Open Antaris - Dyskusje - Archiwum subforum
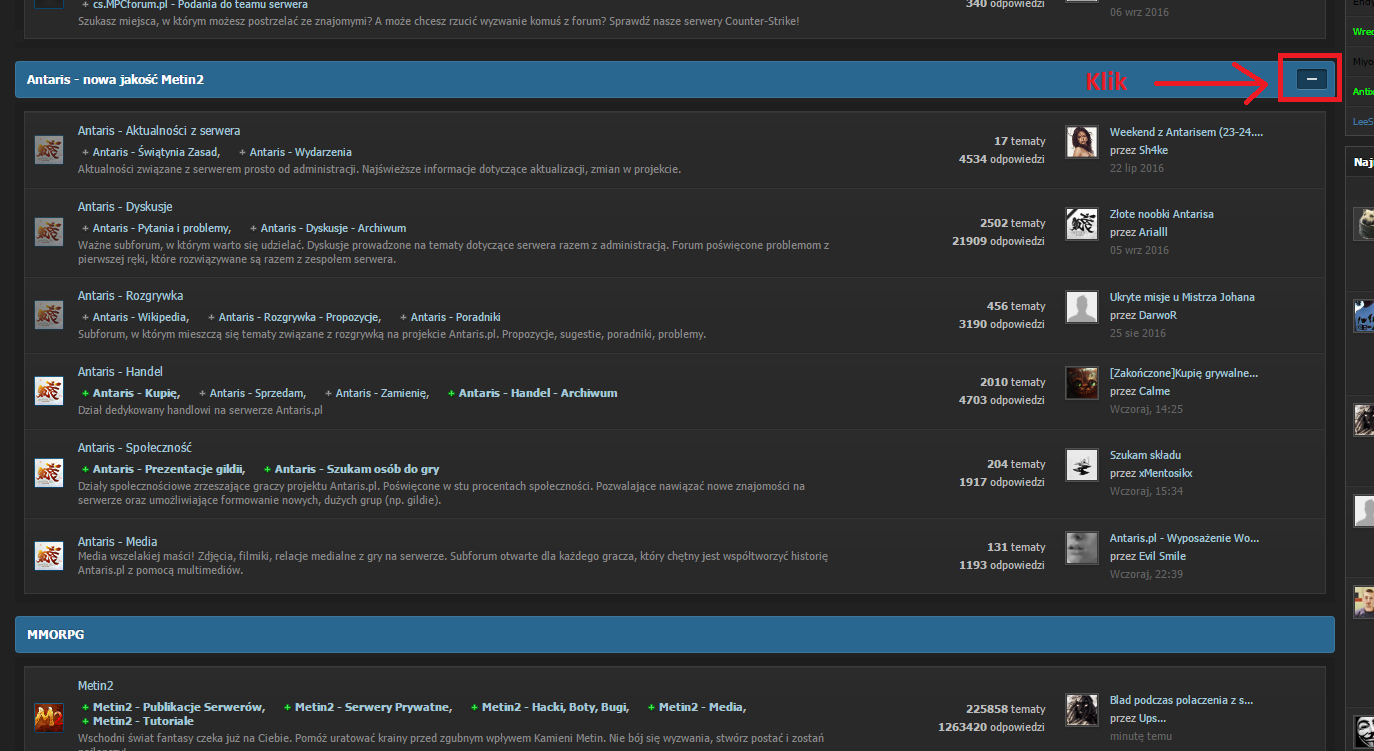 [x=333, y=228]
